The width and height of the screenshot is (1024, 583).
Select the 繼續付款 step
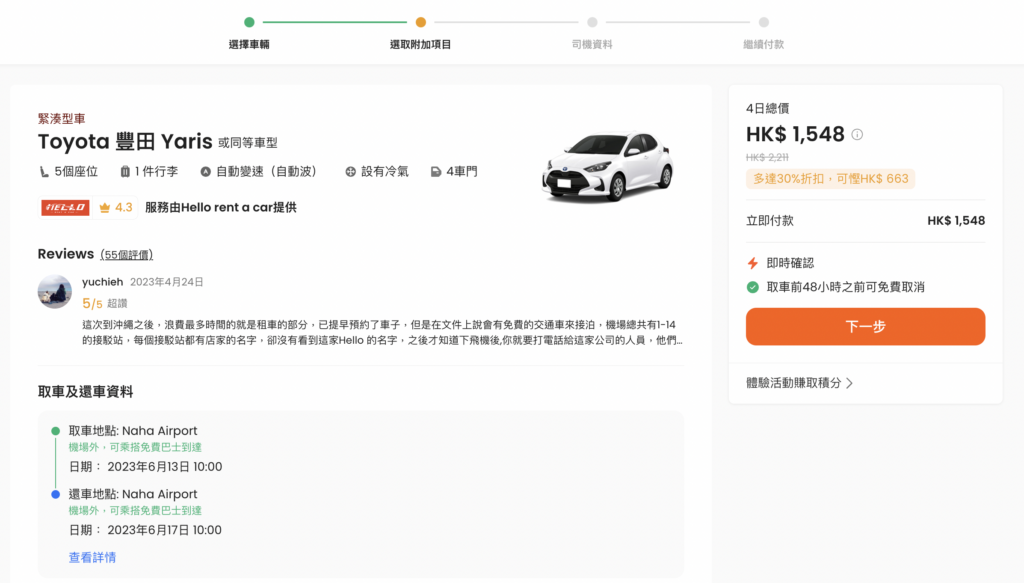pyautogui.click(x=763, y=44)
